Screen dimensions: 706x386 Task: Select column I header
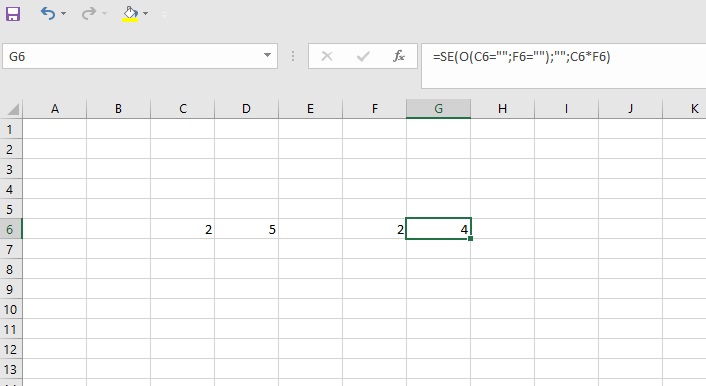click(566, 109)
